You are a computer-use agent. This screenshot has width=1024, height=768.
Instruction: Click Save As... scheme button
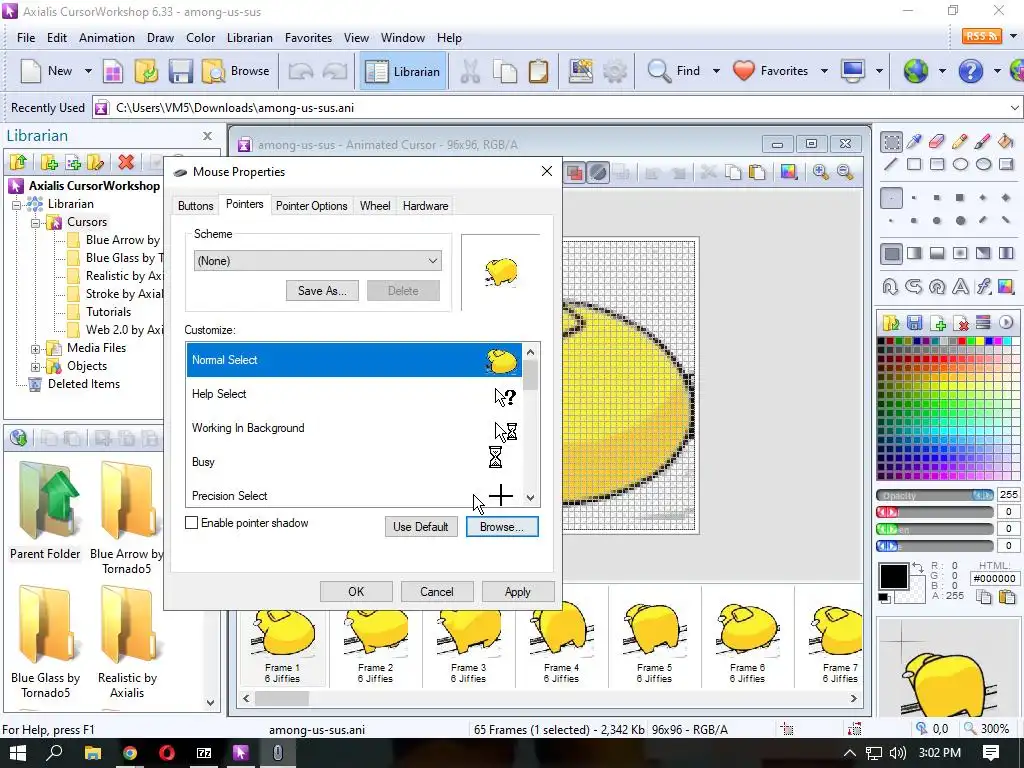point(322,291)
